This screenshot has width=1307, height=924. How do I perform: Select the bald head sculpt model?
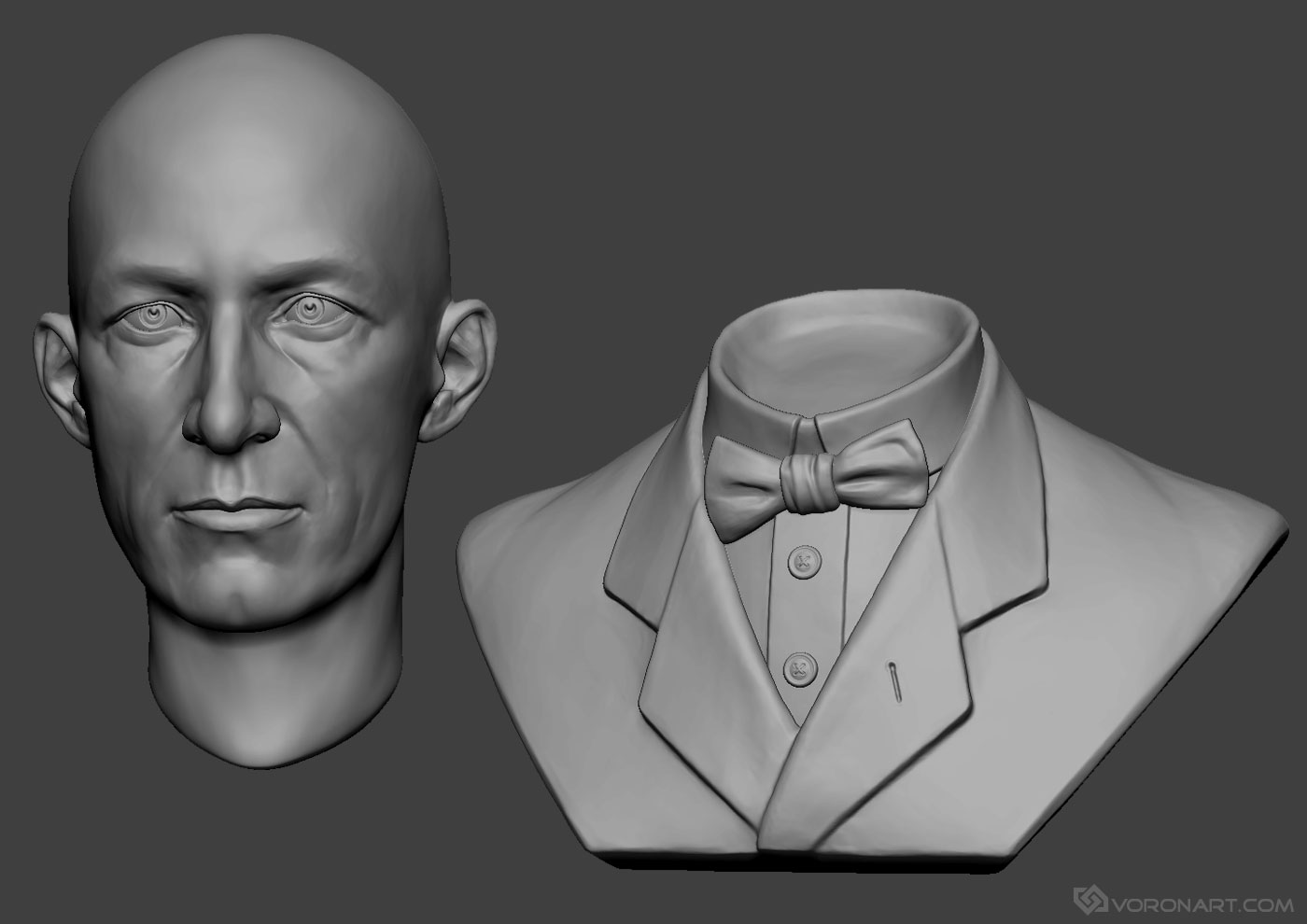[266, 401]
